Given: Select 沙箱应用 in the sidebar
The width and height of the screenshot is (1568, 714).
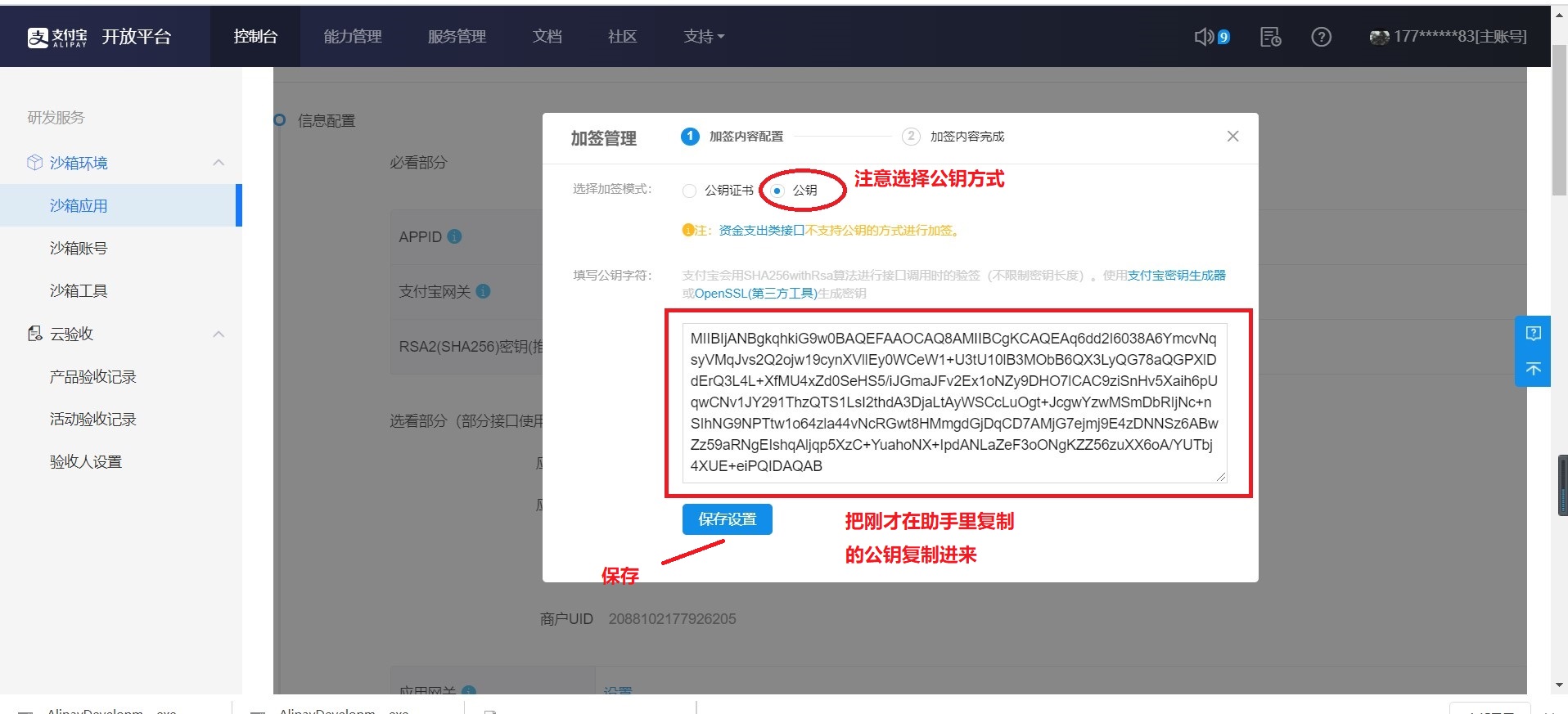Looking at the screenshot, I should [x=121, y=205].
